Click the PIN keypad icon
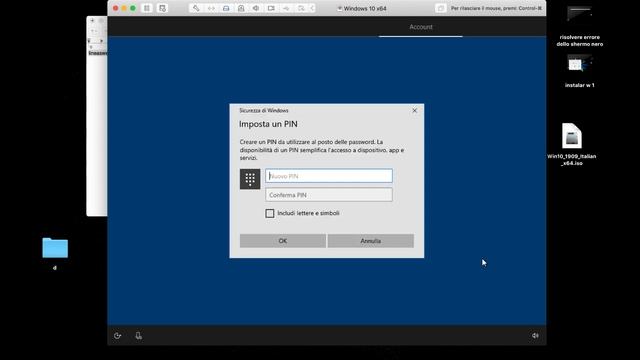This screenshot has width=640, height=360. [x=250, y=179]
